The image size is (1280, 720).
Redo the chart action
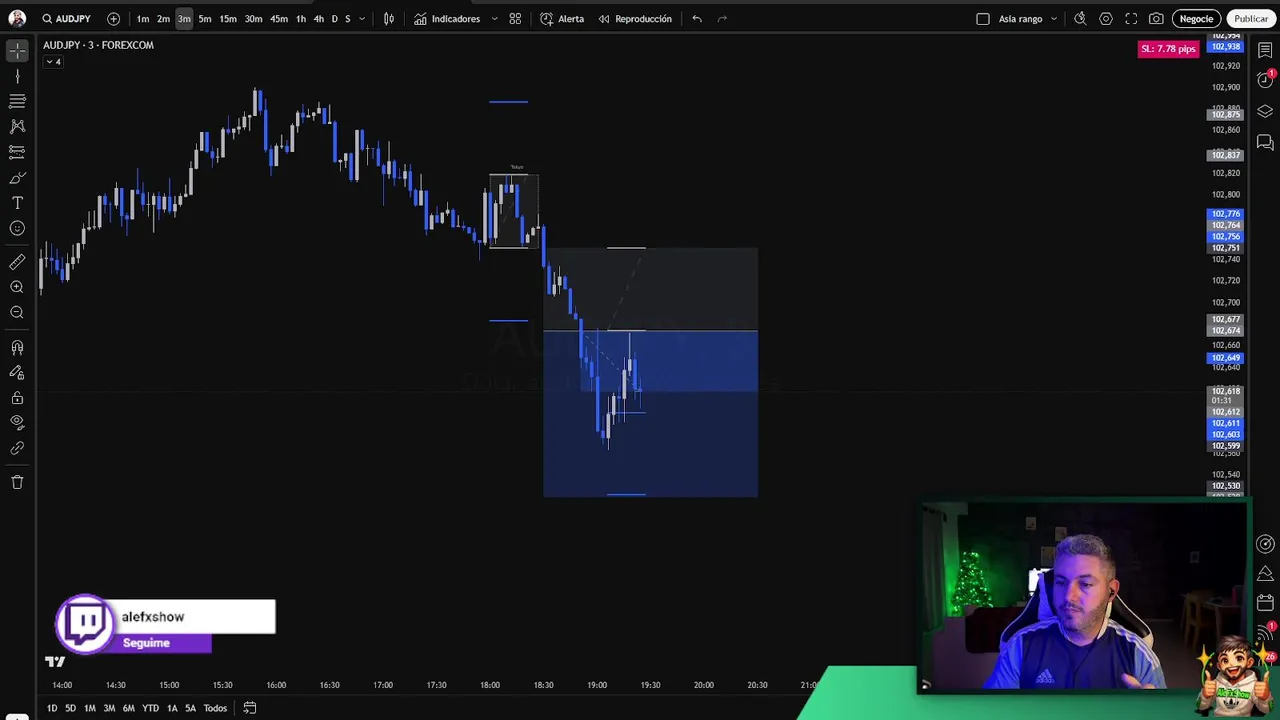pyautogui.click(x=722, y=18)
